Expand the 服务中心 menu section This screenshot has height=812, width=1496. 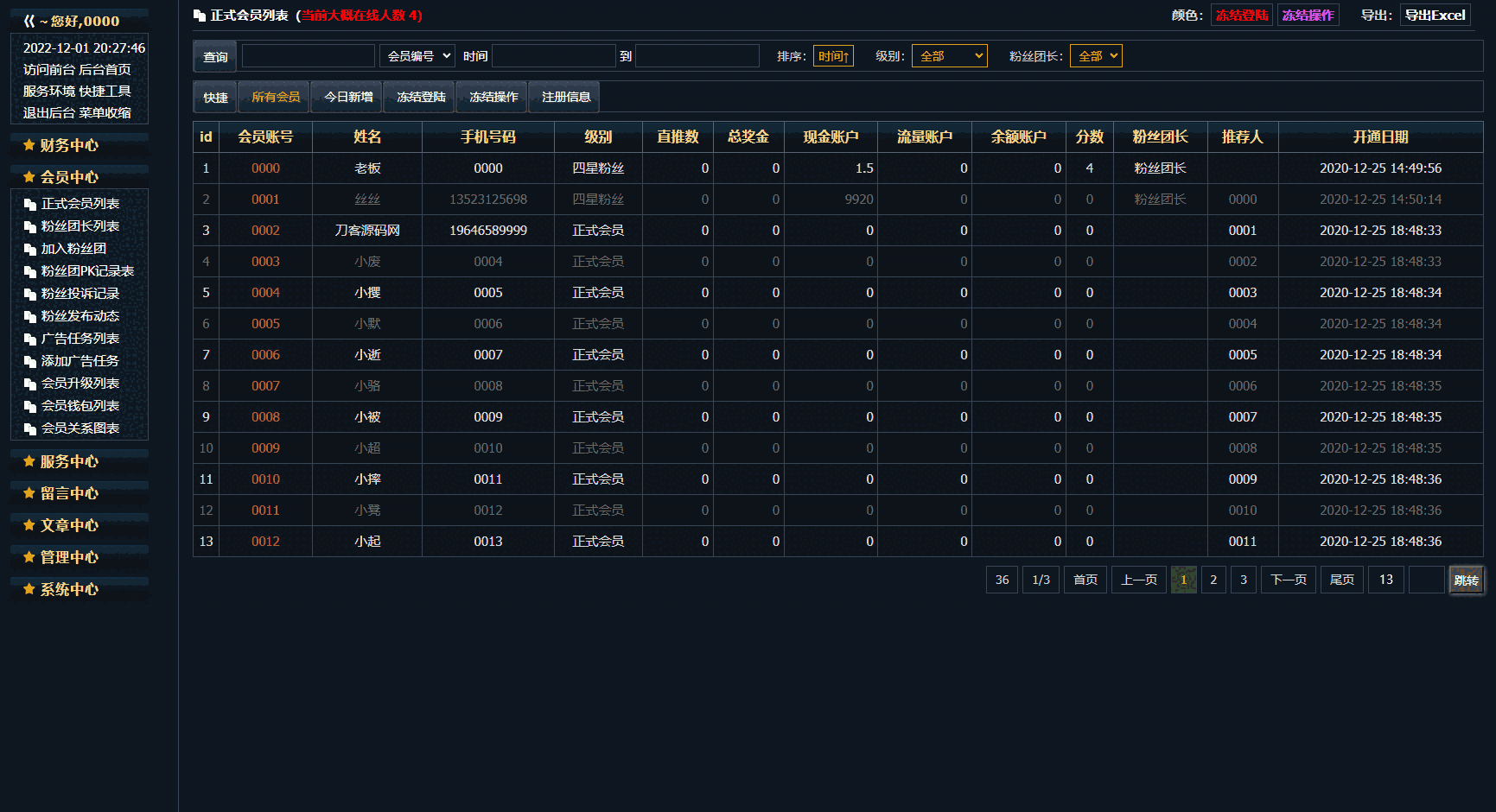(69, 461)
